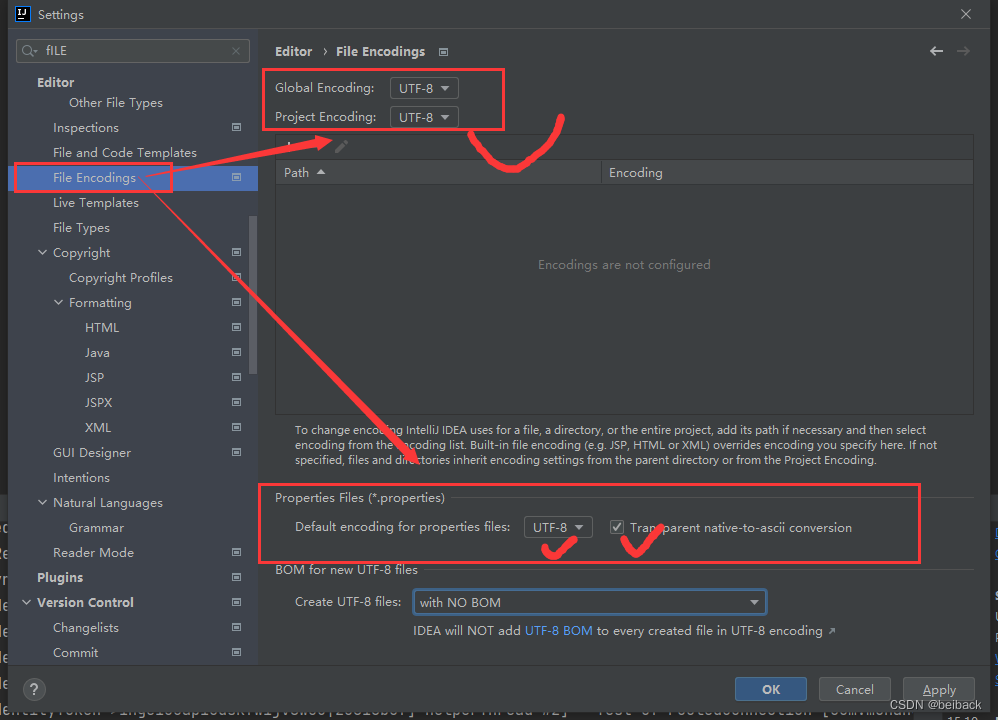998x720 pixels.
Task: Click the project icon beside Version Control
Action: click(x=236, y=602)
